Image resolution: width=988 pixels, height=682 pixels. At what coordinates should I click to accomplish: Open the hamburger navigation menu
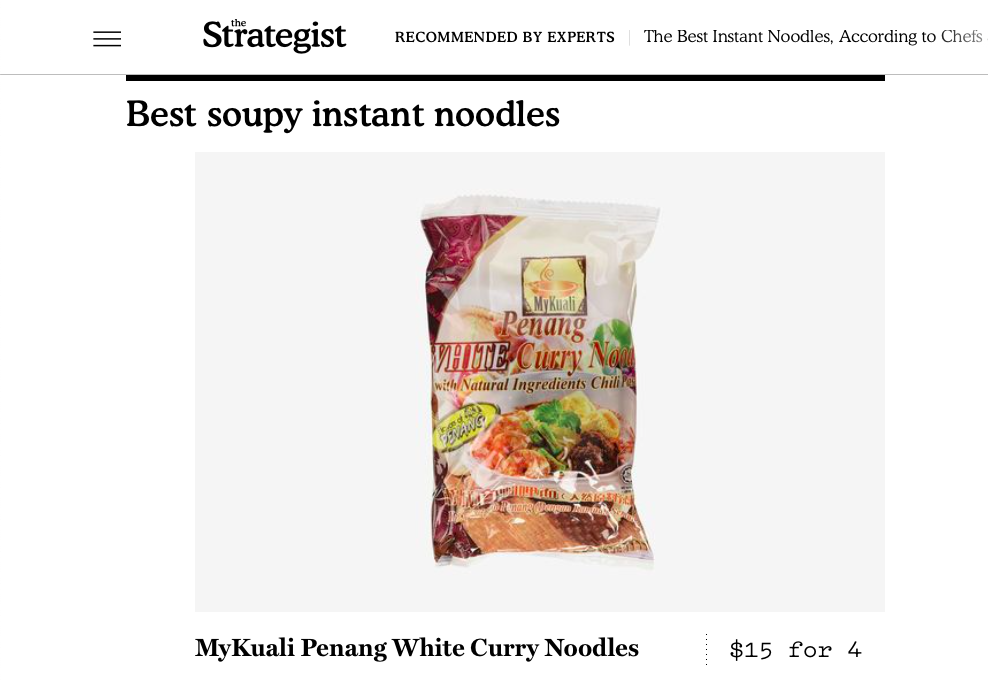pyautogui.click(x=107, y=39)
